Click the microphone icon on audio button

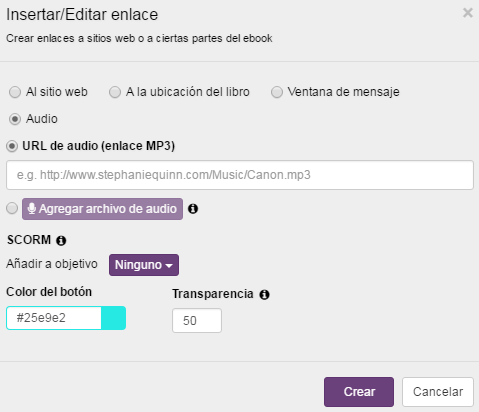tap(32, 209)
